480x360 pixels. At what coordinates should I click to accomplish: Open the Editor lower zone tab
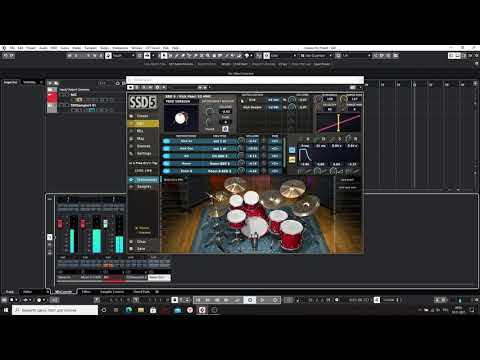point(86,292)
